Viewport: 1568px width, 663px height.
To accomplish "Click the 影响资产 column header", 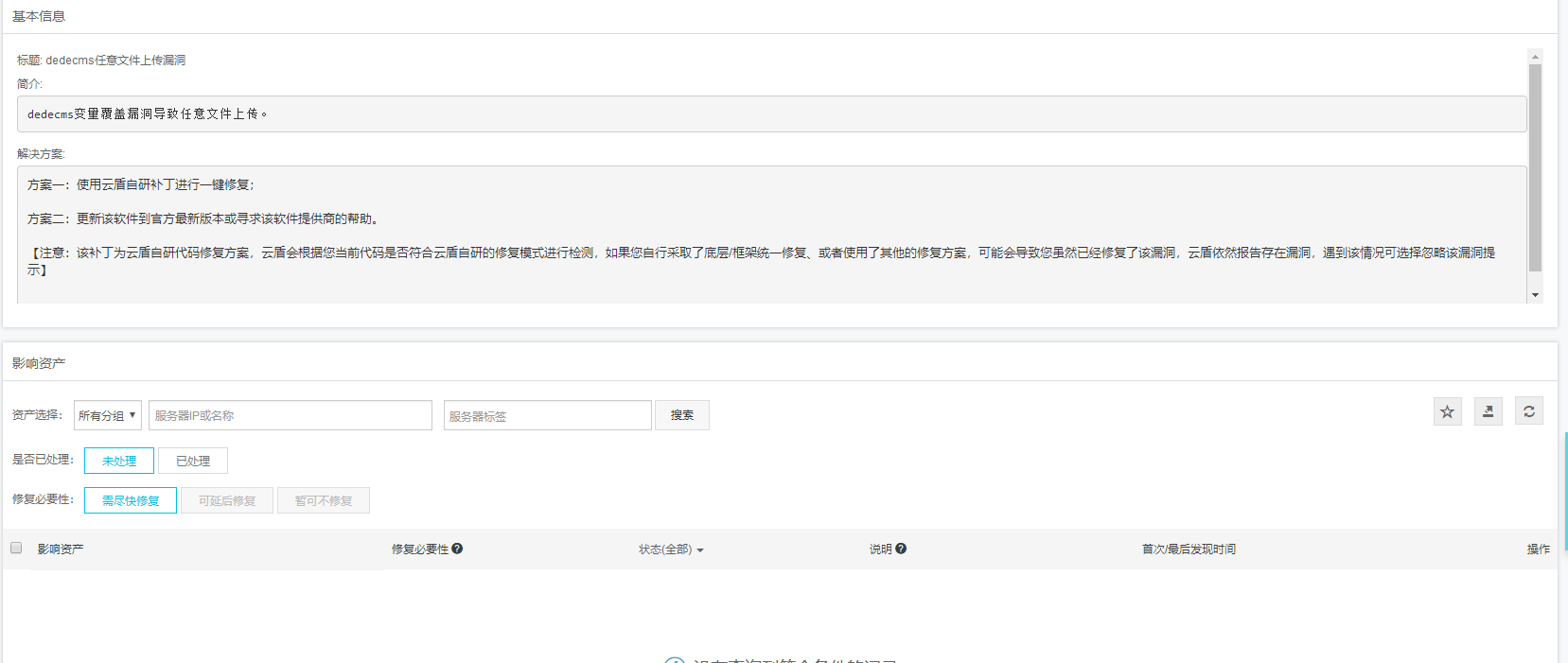I will point(61,550).
